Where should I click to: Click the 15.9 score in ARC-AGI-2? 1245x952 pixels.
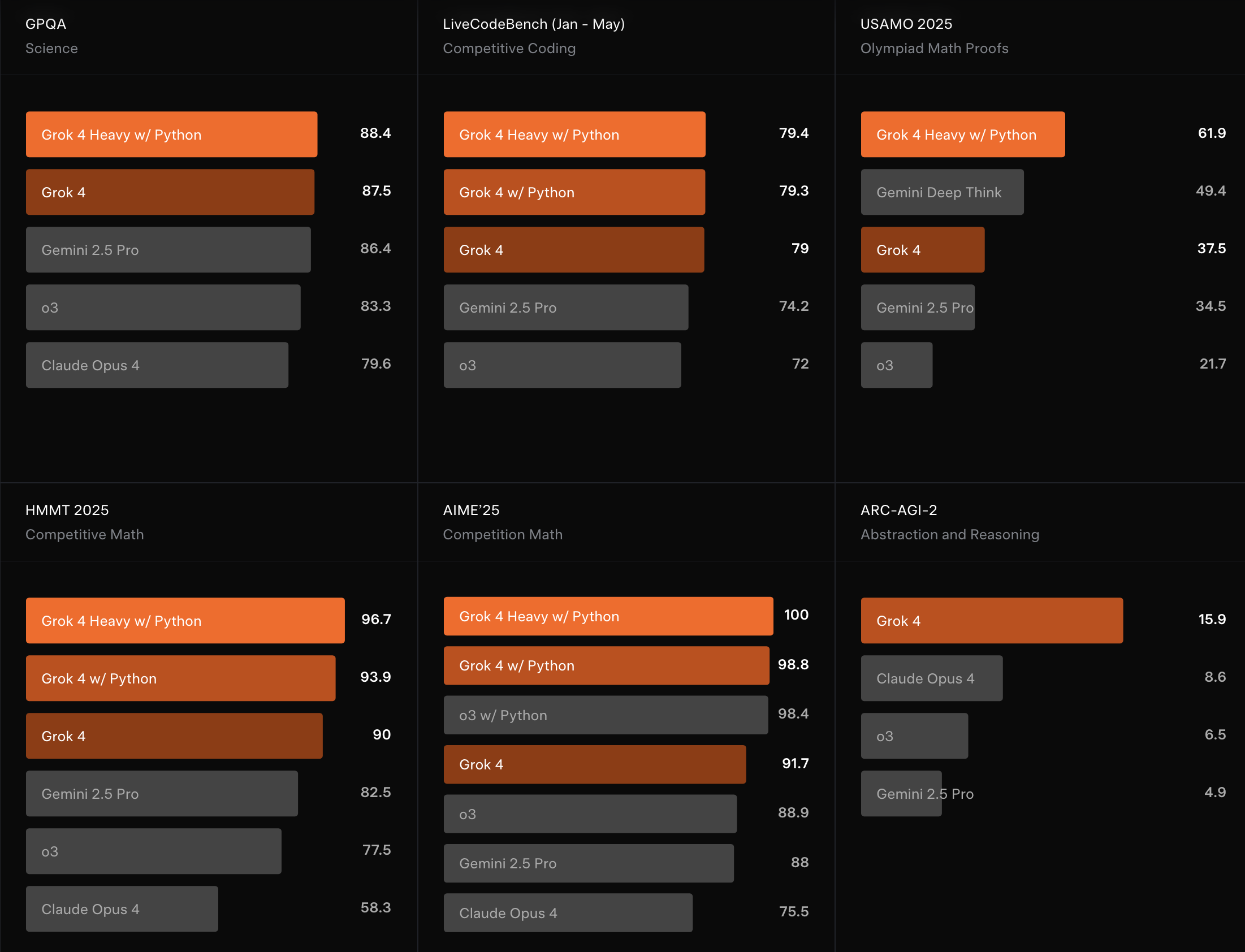click(1212, 620)
